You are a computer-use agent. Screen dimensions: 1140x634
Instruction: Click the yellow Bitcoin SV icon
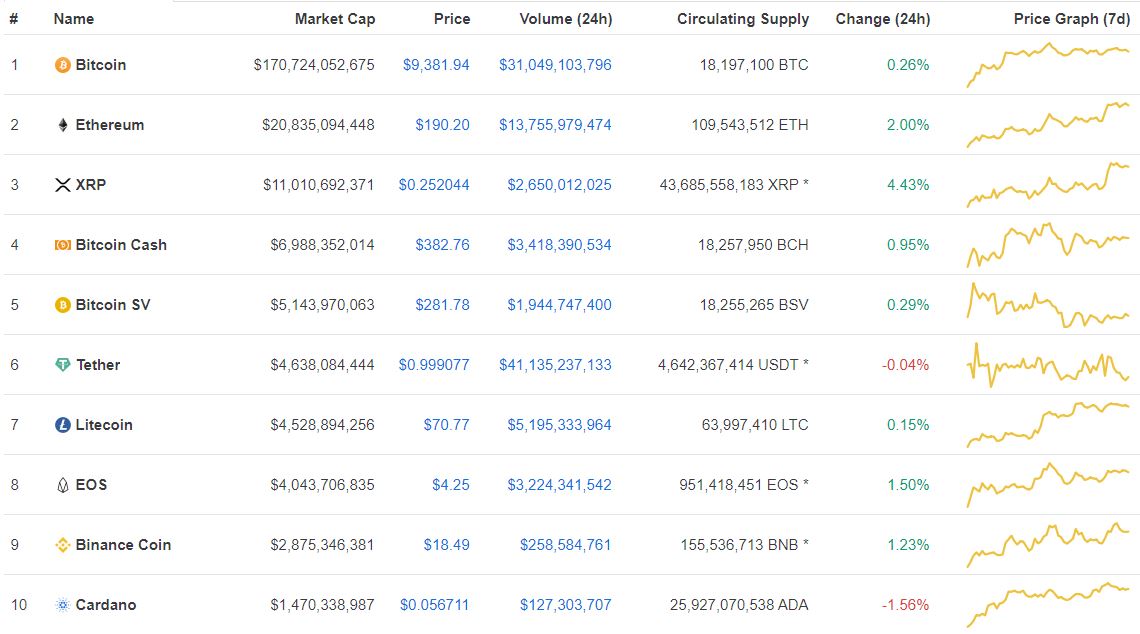click(x=63, y=305)
